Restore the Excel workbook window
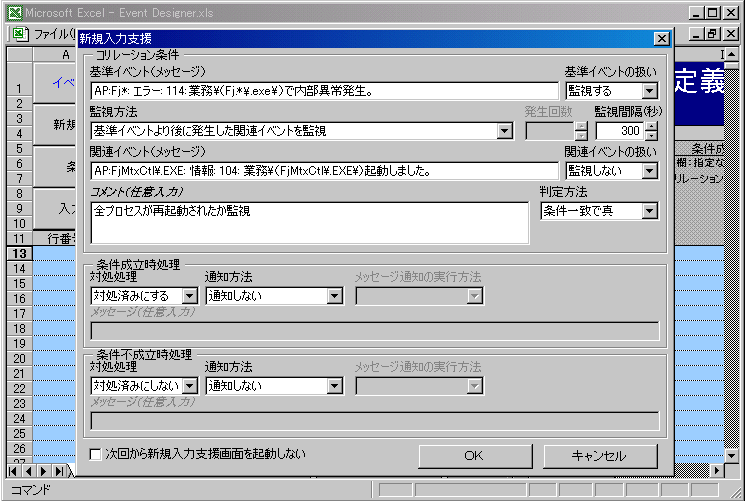This screenshot has height=501, width=745. [712, 34]
